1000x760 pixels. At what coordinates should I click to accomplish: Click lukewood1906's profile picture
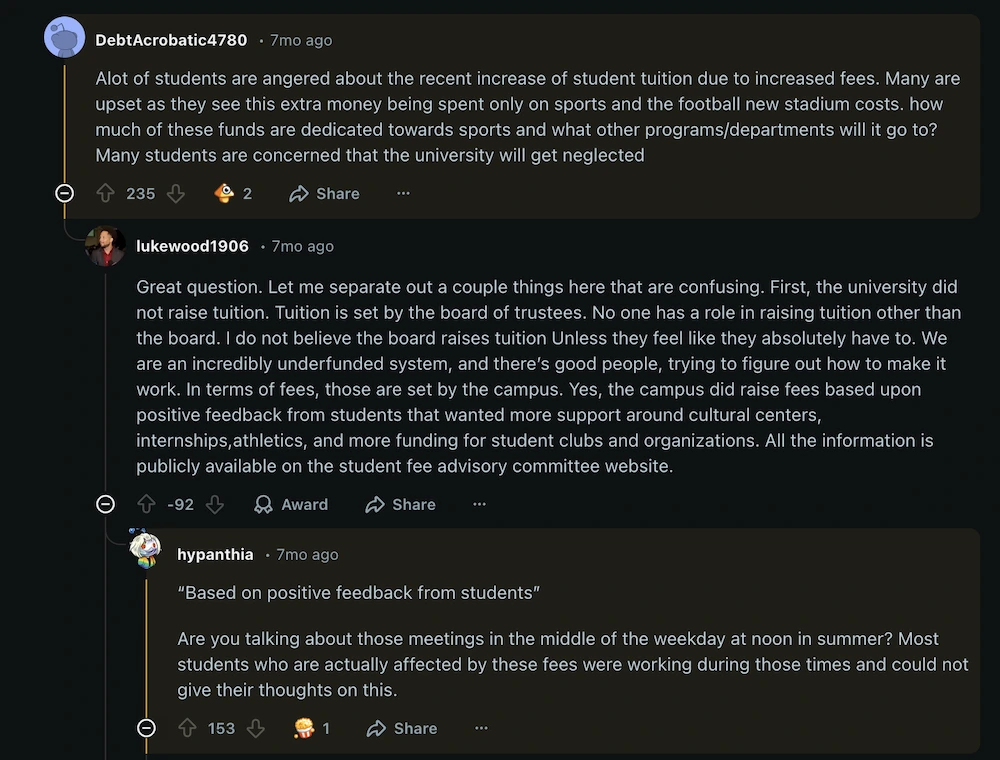click(x=104, y=244)
